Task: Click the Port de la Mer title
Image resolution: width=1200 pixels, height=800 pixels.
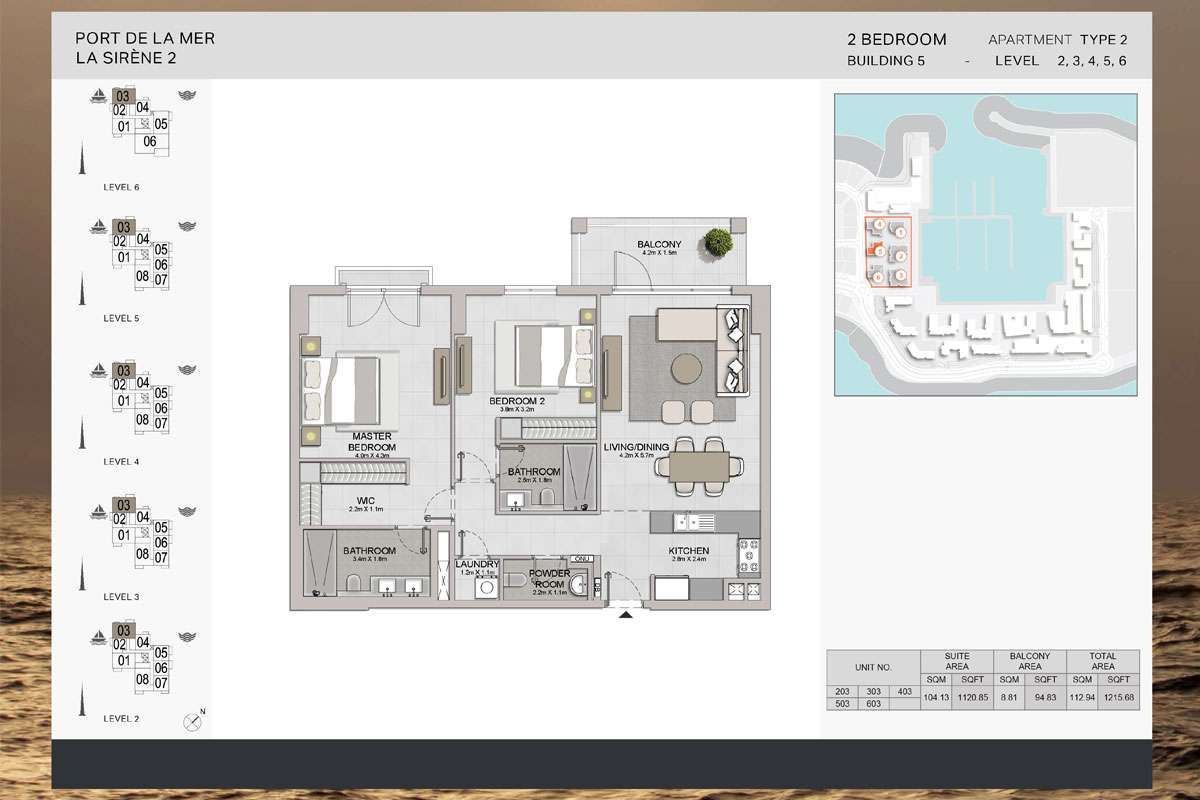Action: tap(145, 39)
